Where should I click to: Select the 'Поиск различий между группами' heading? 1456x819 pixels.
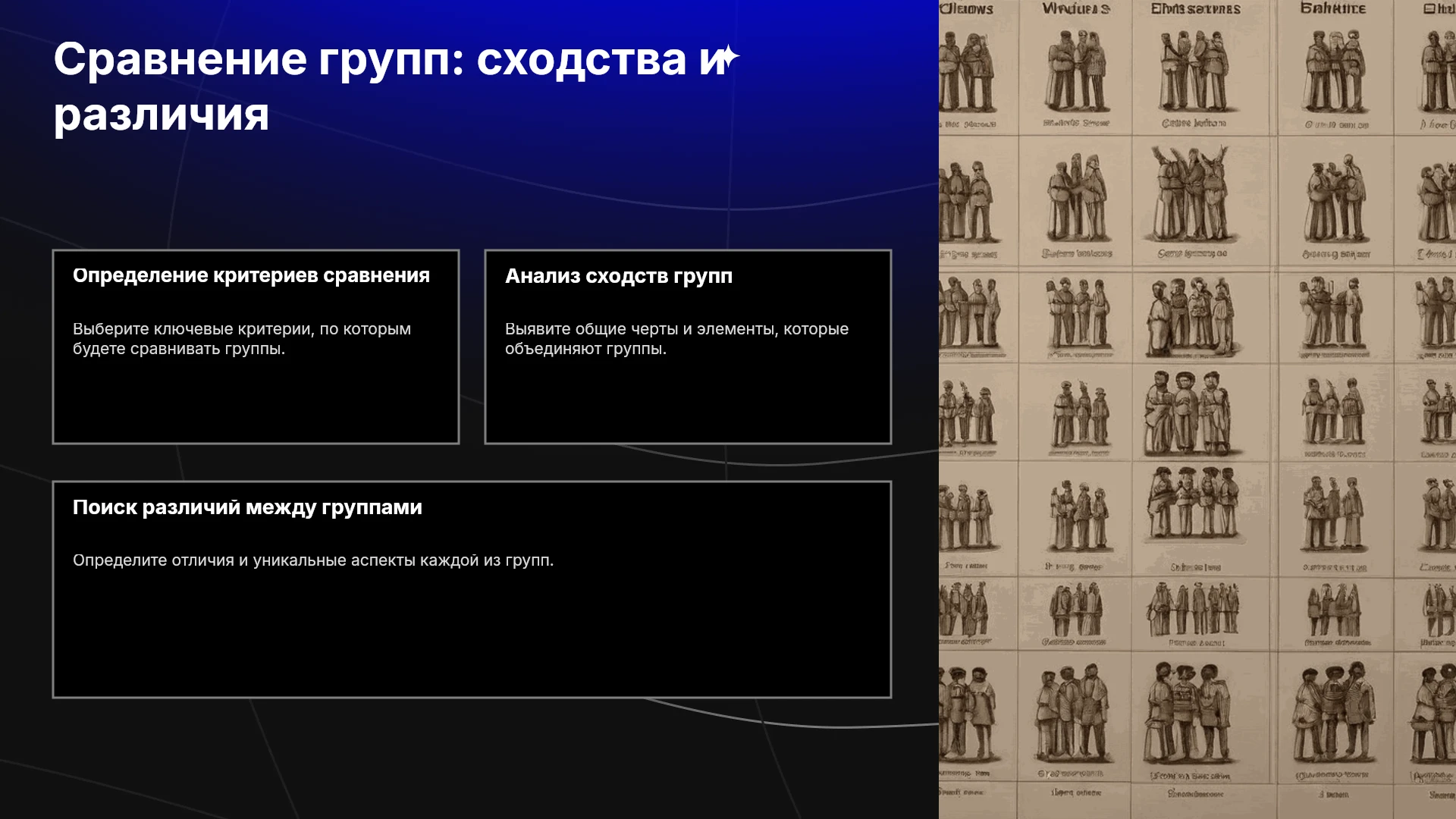click(x=247, y=507)
